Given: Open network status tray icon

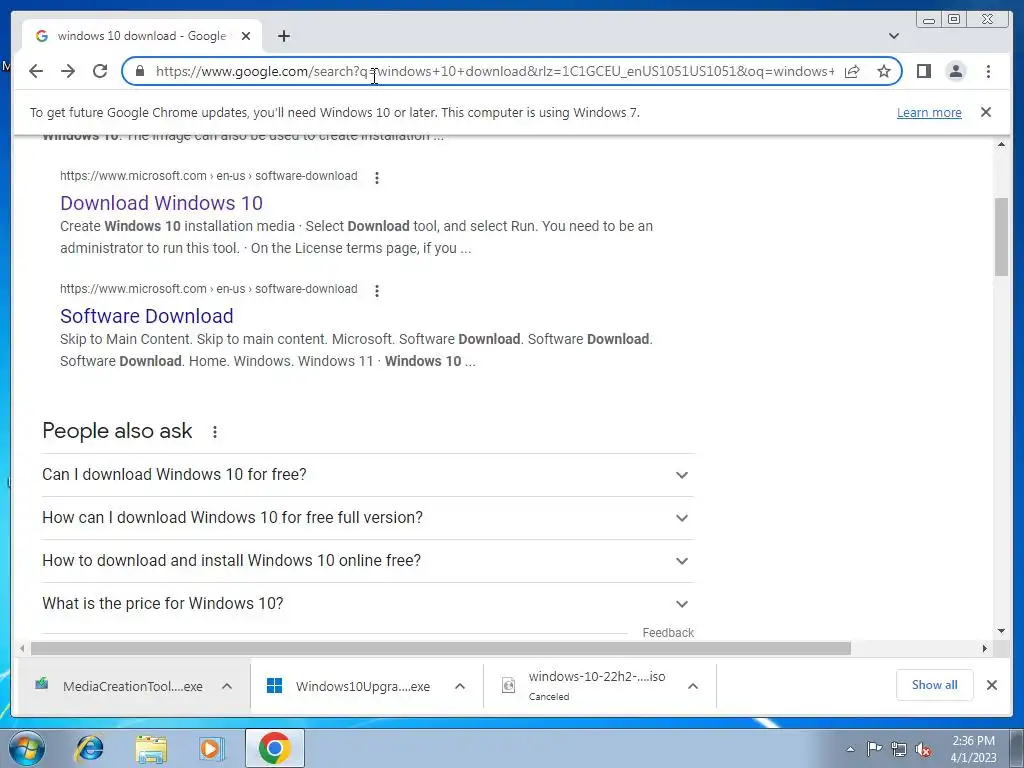Looking at the screenshot, I should click(x=899, y=749).
